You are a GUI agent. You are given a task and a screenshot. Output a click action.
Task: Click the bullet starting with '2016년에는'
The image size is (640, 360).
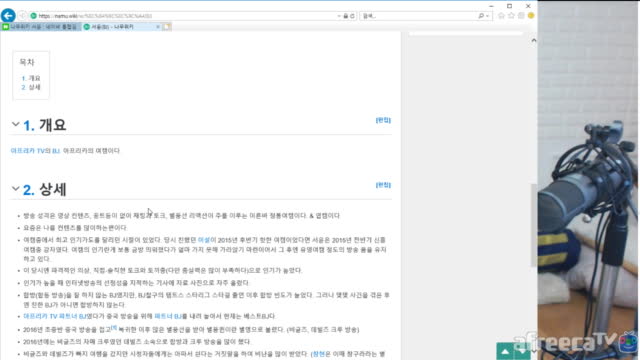(137, 342)
